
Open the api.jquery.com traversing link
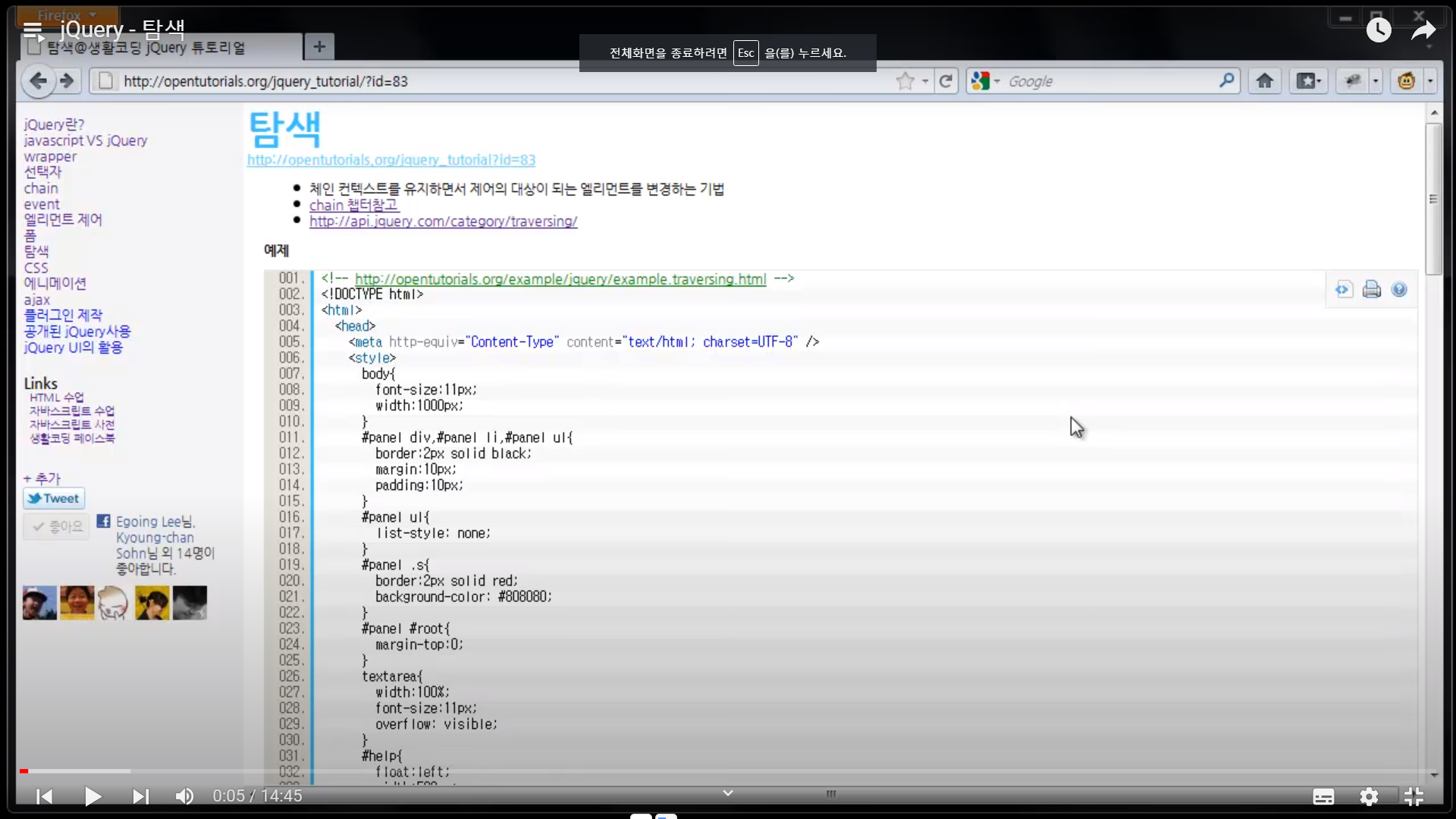pyautogui.click(x=443, y=221)
